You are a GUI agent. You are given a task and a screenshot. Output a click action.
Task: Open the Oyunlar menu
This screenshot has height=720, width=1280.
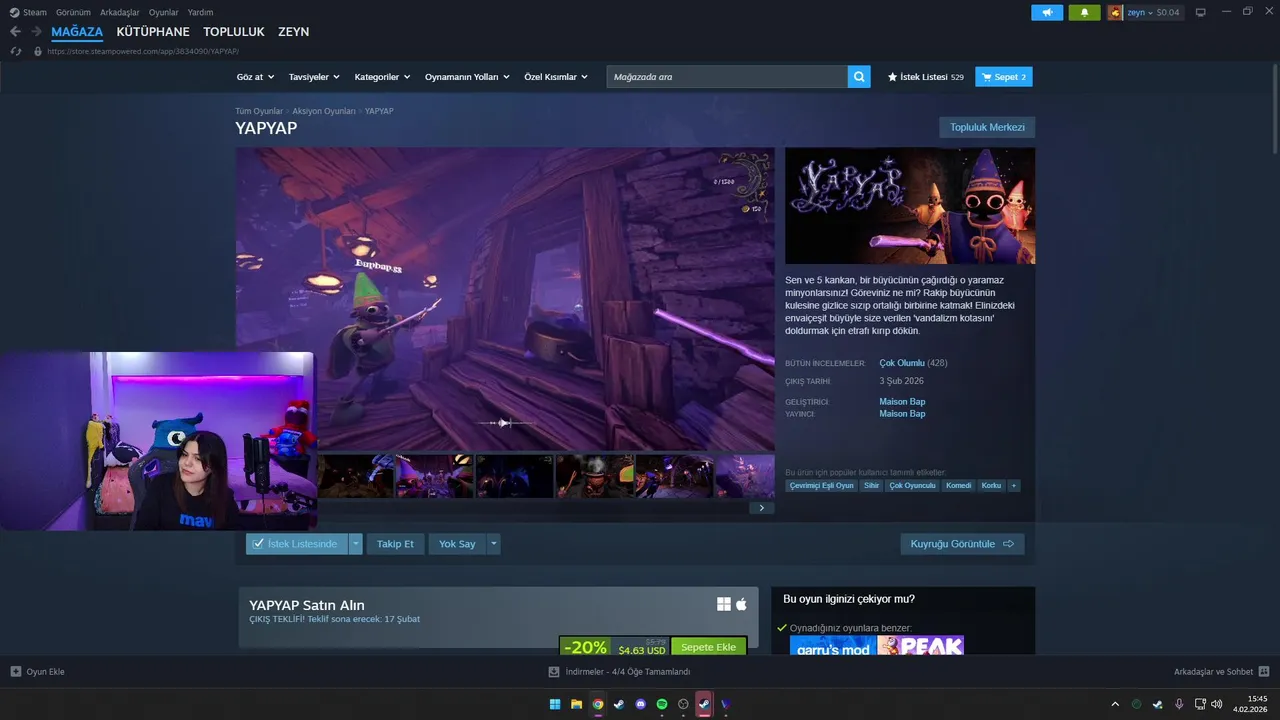pos(164,12)
